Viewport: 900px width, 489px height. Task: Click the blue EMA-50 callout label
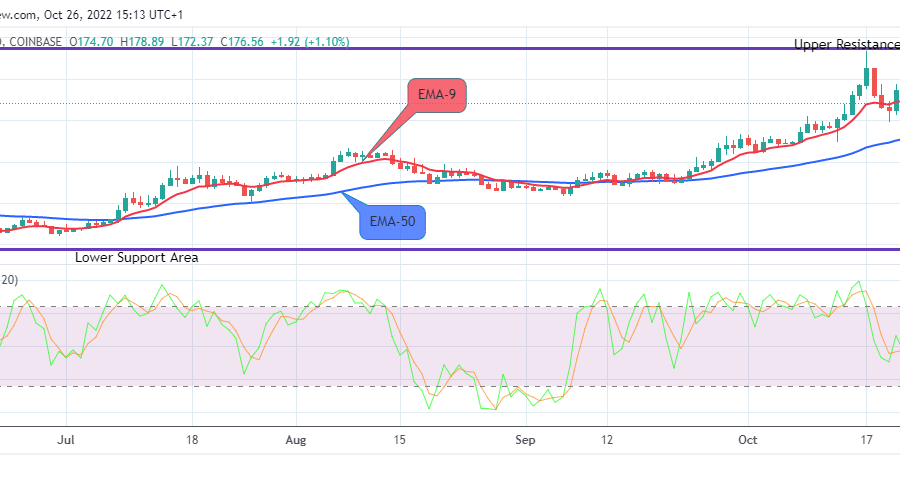point(393,222)
